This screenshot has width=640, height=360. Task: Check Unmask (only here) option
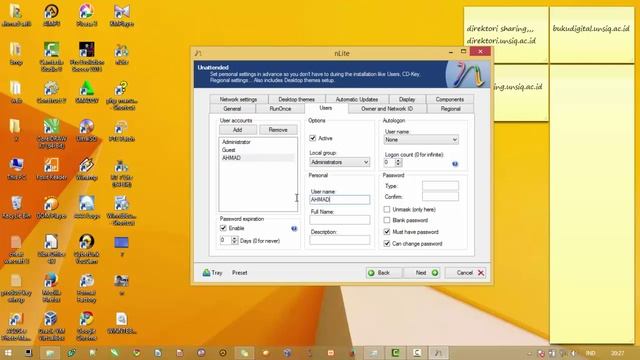(x=387, y=209)
